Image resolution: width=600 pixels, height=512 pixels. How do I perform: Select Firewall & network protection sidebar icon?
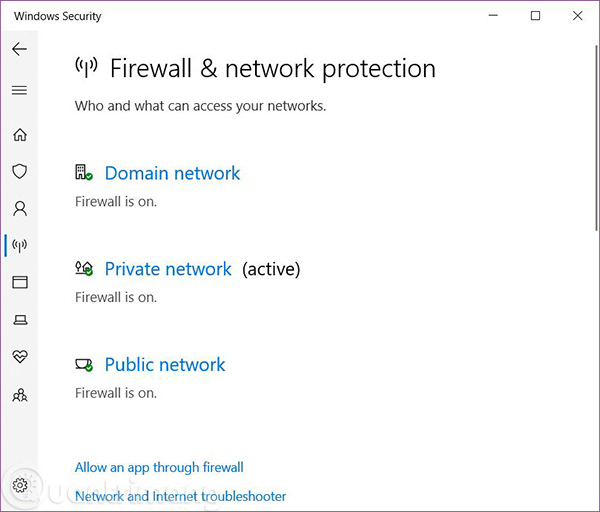20,245
